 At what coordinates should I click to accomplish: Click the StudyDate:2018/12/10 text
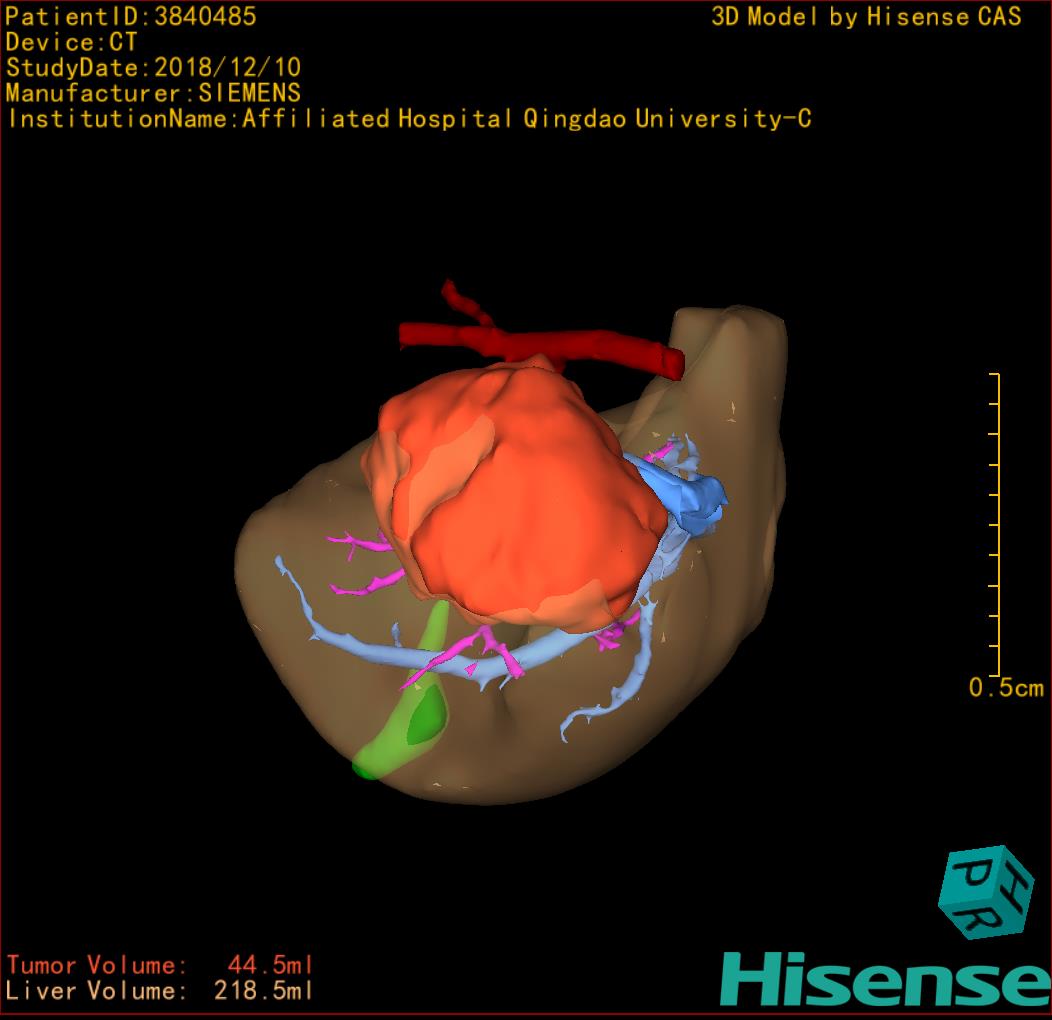tap(153, 67)
